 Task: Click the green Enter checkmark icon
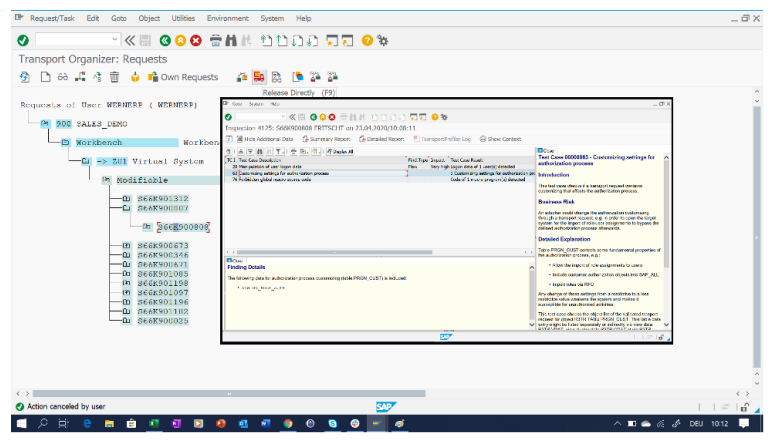click(22, 40)
